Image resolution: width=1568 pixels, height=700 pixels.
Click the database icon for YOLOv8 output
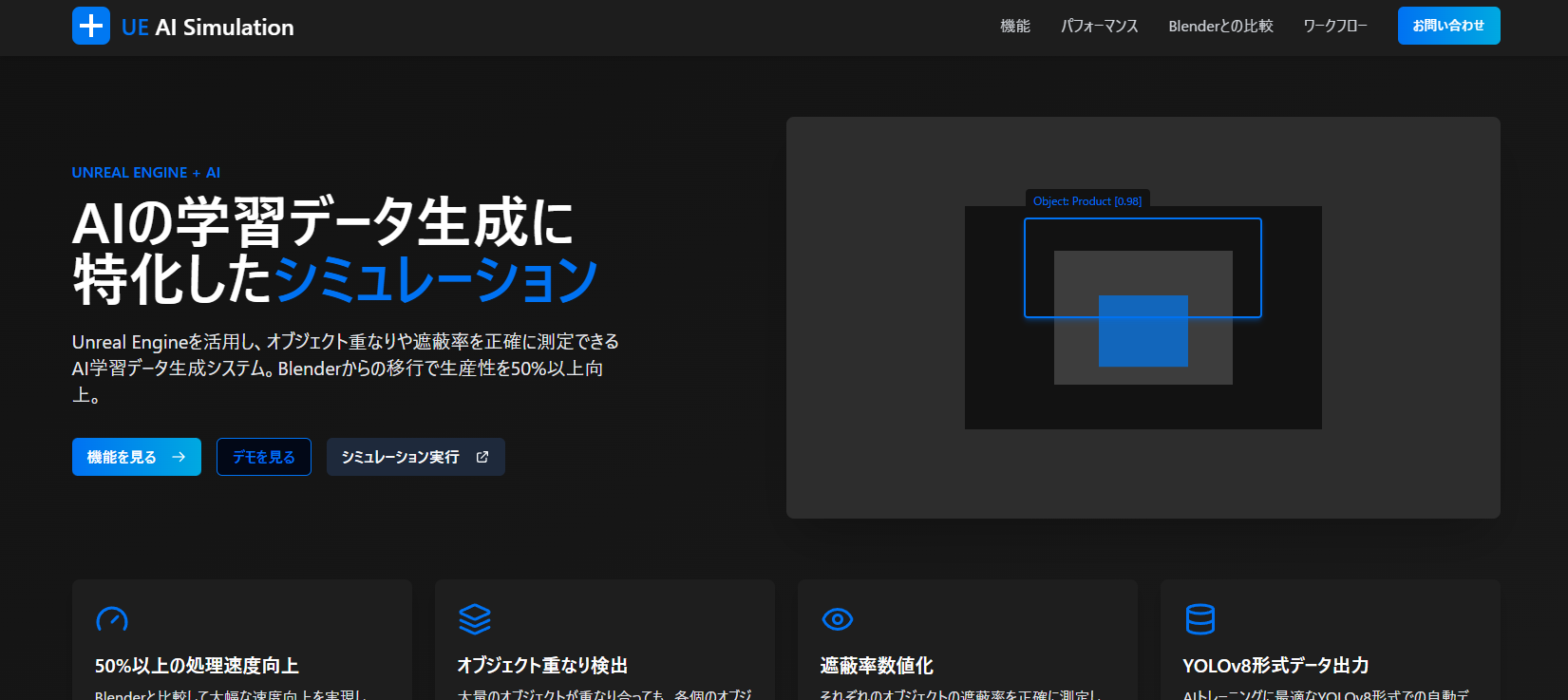click(1200, 619)
